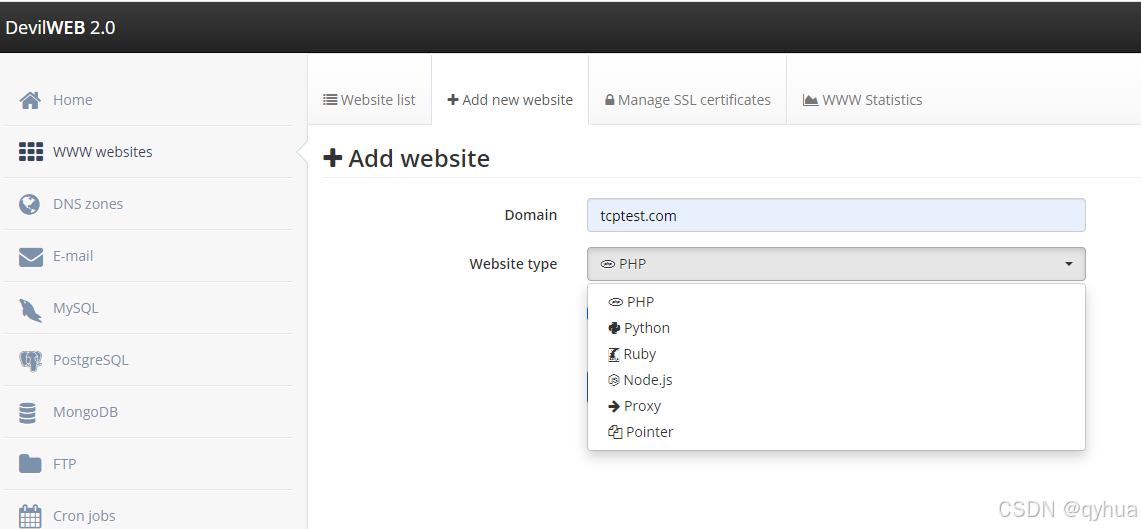This screenshot has height=529, width=1141.
Task: Pick the Proxy website type
Action: click(x=641, y=406)
